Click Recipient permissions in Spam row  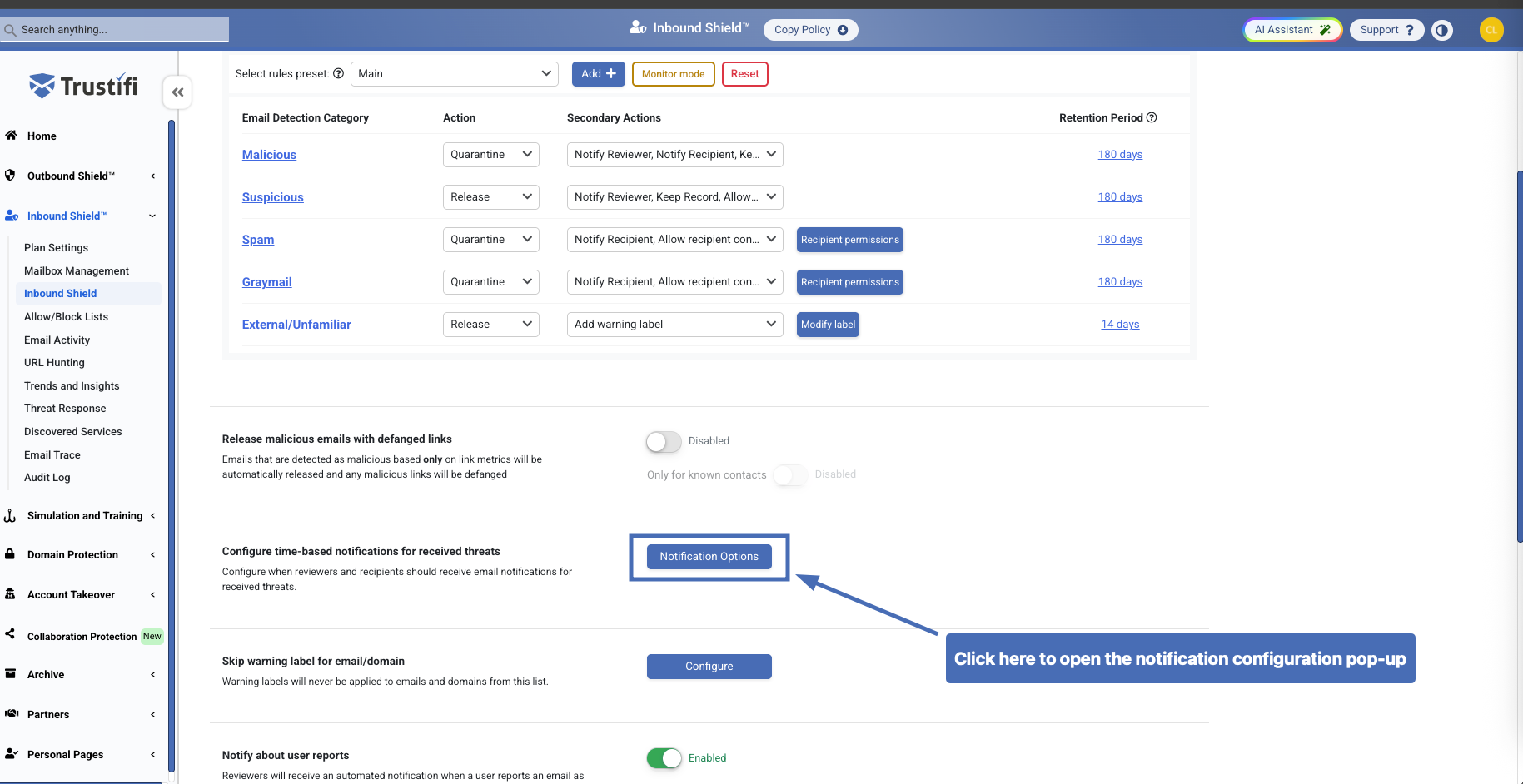[850, 240]
